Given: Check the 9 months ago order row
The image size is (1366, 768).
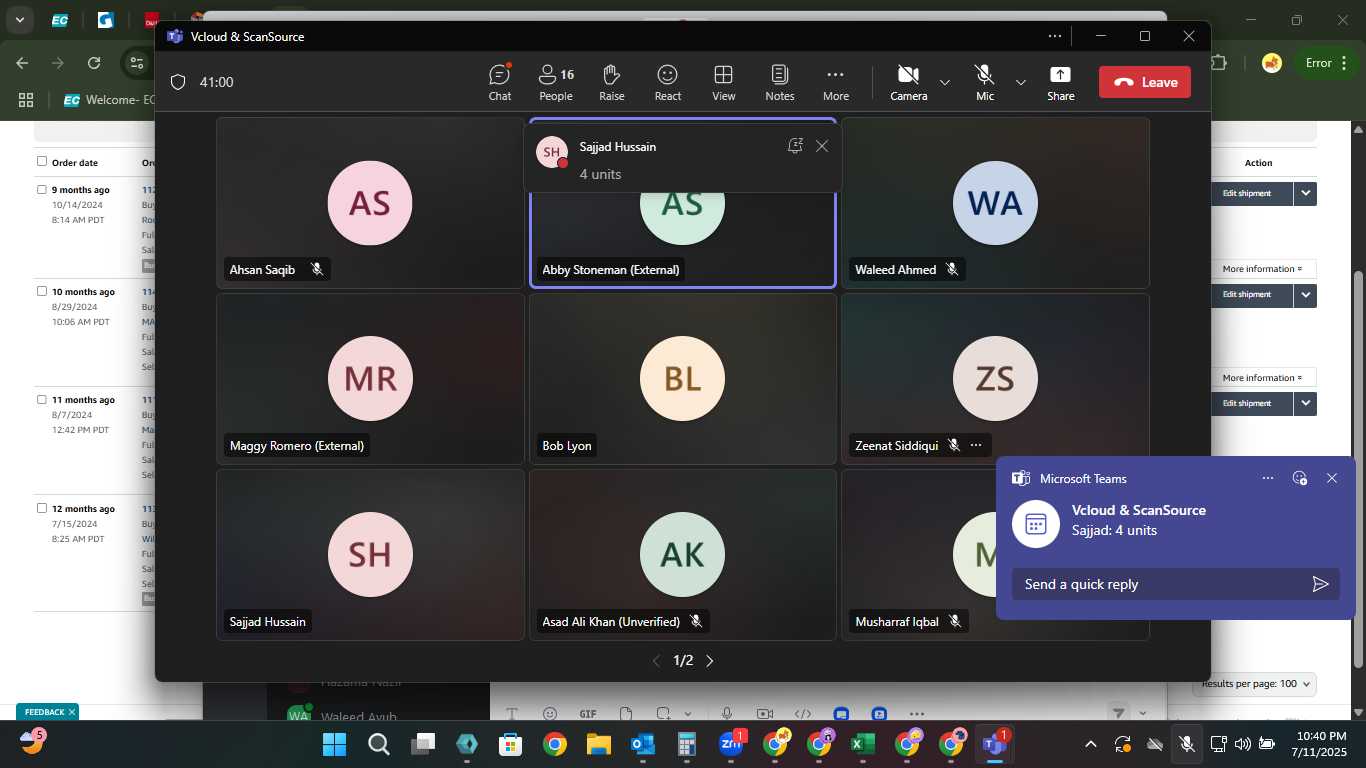Looking at the screenshot, I should [x=42, y=189].
